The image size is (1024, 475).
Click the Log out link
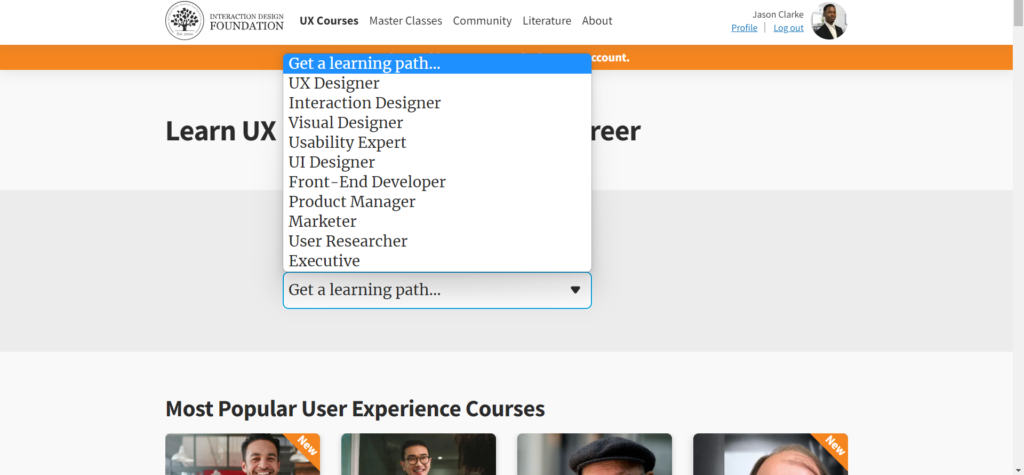pyautogui.click(x=788, y=27)
